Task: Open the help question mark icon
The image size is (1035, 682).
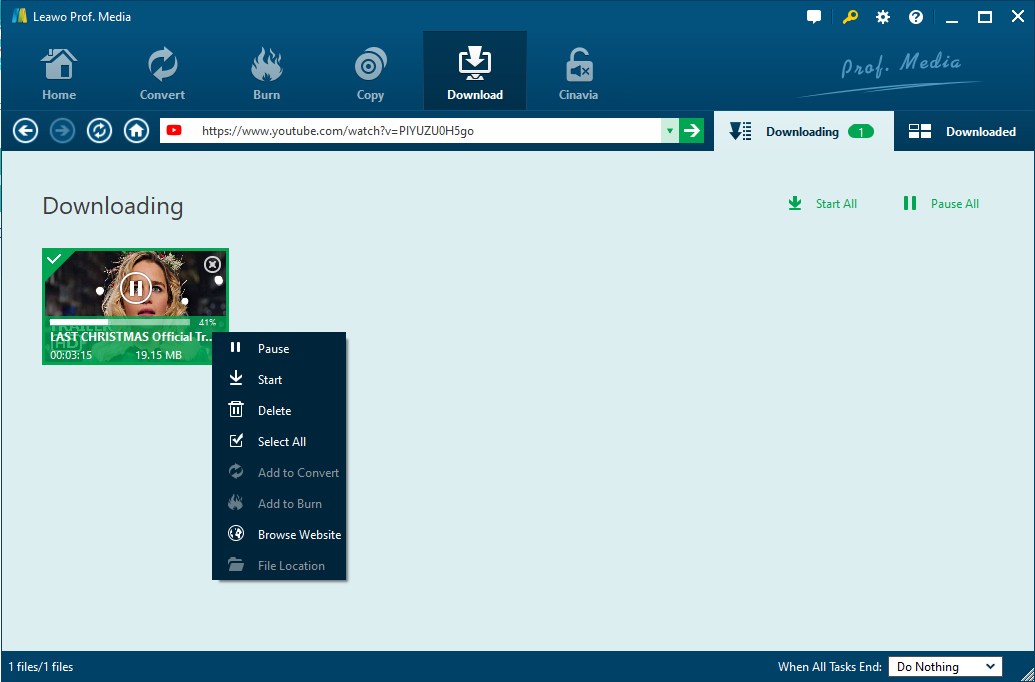Action: tap(916, 17)
